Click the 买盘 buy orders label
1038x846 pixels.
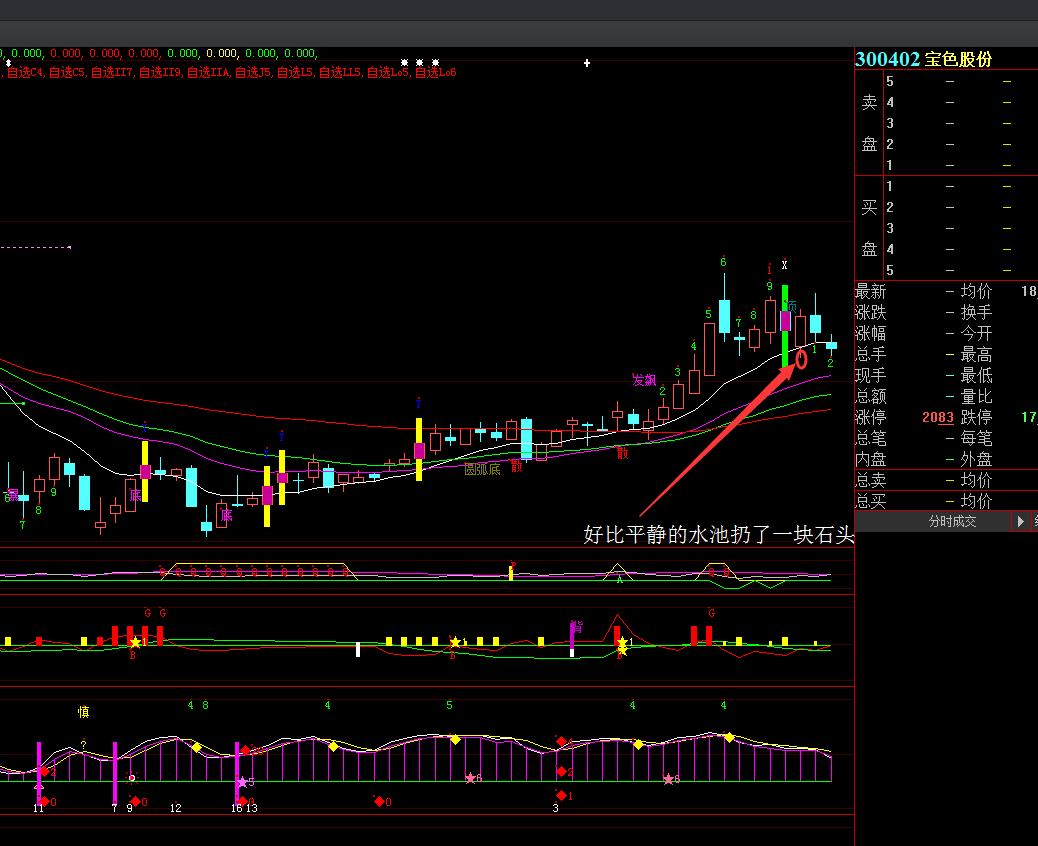click(869, 228)
